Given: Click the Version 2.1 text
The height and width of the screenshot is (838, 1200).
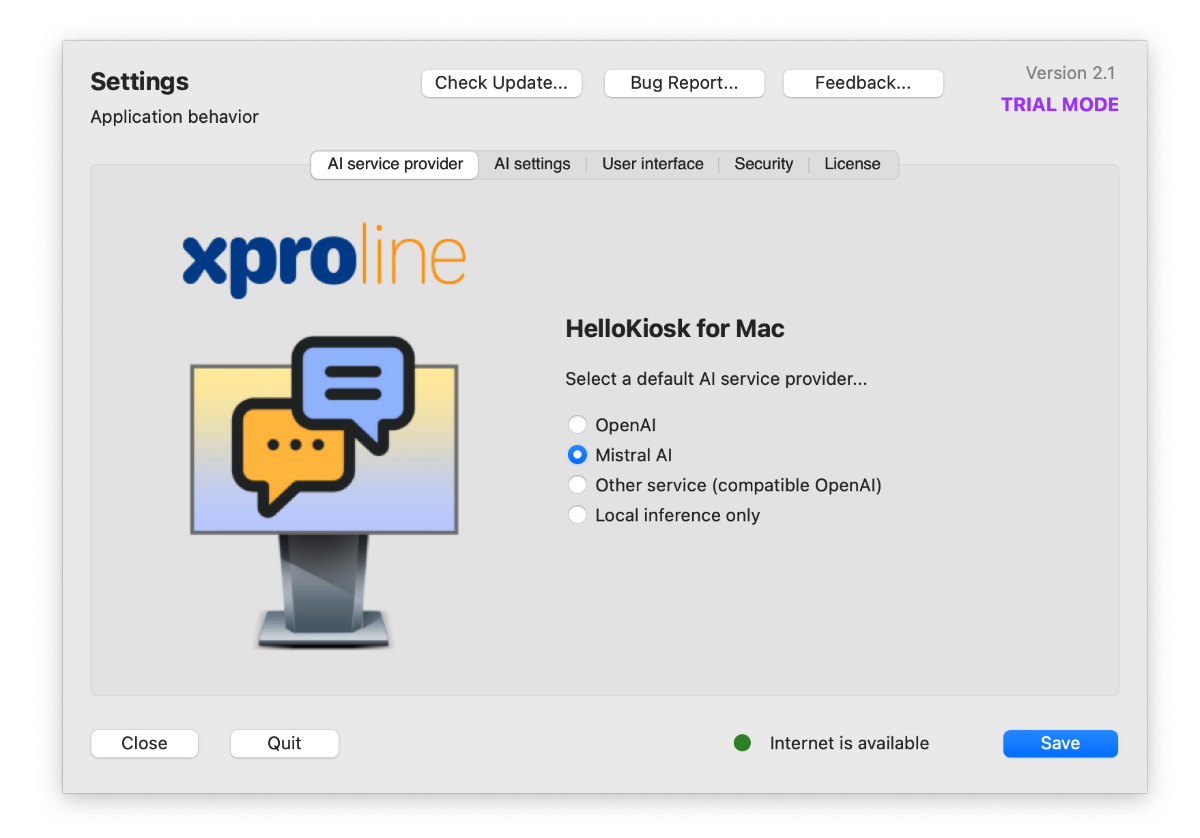Looking at the screenshot, I should tap(1070, 73).
